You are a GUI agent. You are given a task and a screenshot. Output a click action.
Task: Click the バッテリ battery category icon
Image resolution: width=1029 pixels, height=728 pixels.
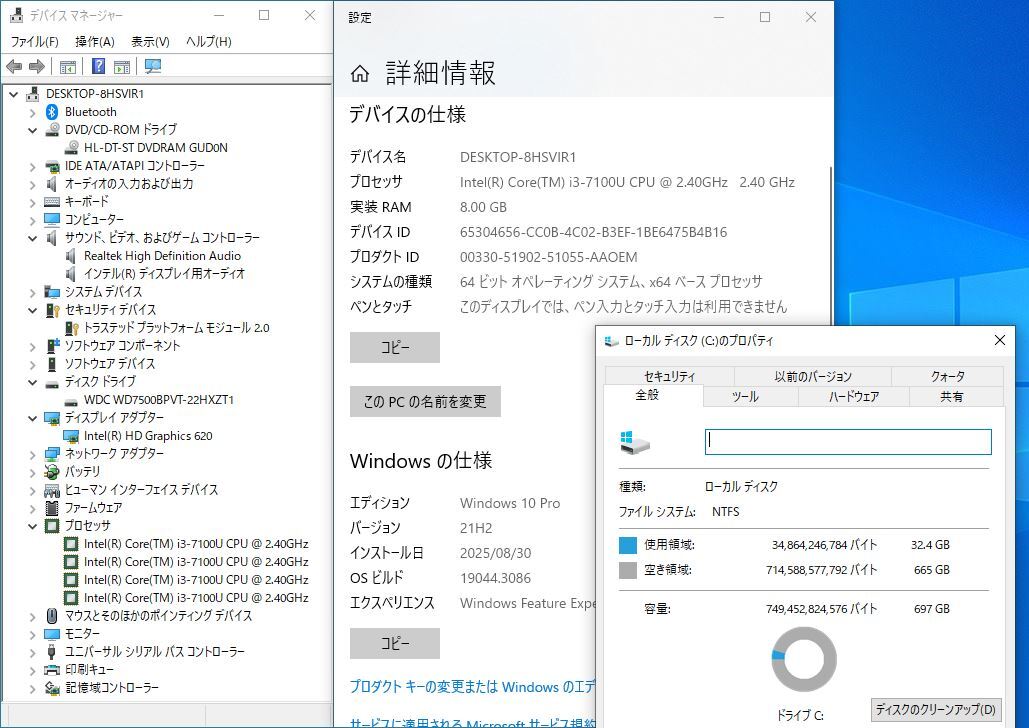[x=52, y=471]
